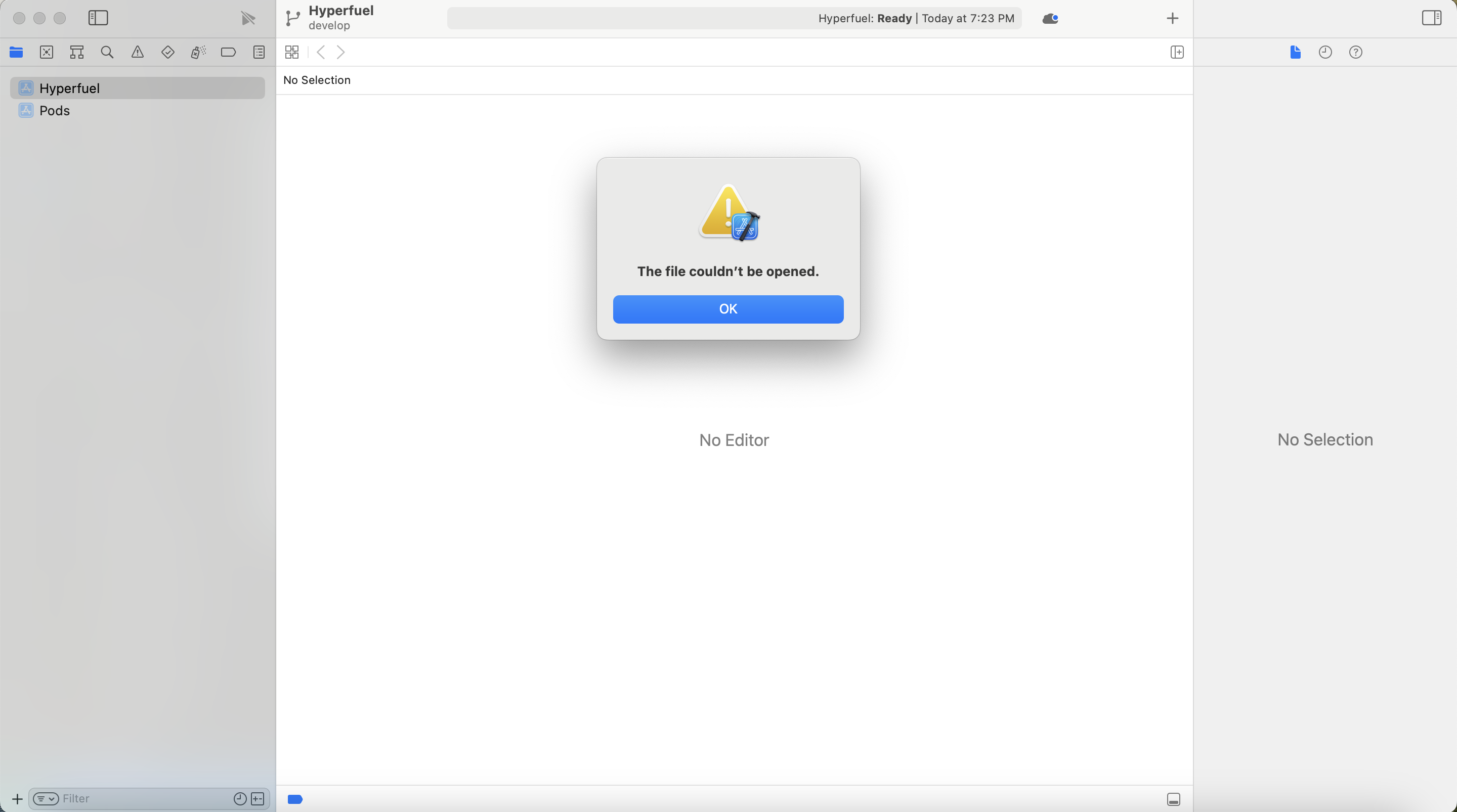Click the Xcode Cloud status icon
This screenshot has width=1457, height=812.
pos(1050,19)
